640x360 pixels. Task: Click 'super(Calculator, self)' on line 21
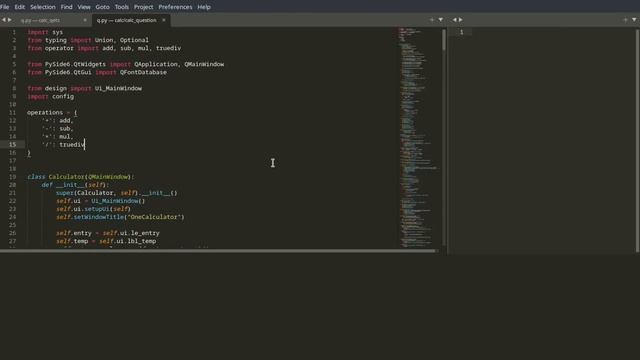point(97,193)
